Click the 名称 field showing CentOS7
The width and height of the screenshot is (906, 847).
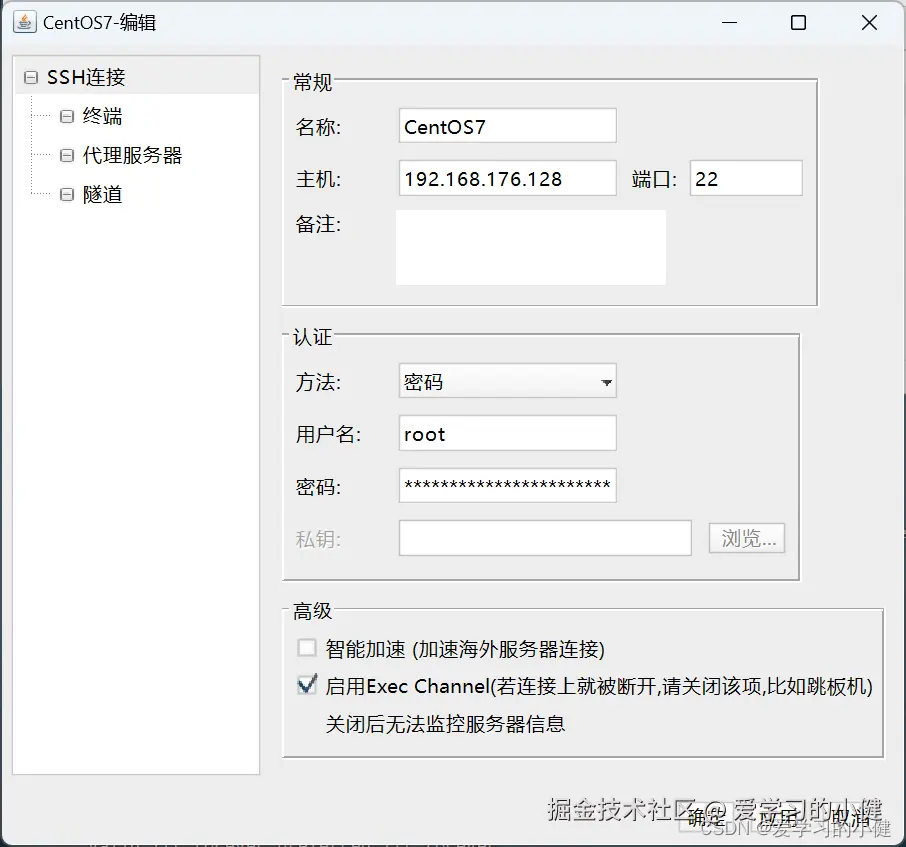pyautogui.click(x=506, y=126)
